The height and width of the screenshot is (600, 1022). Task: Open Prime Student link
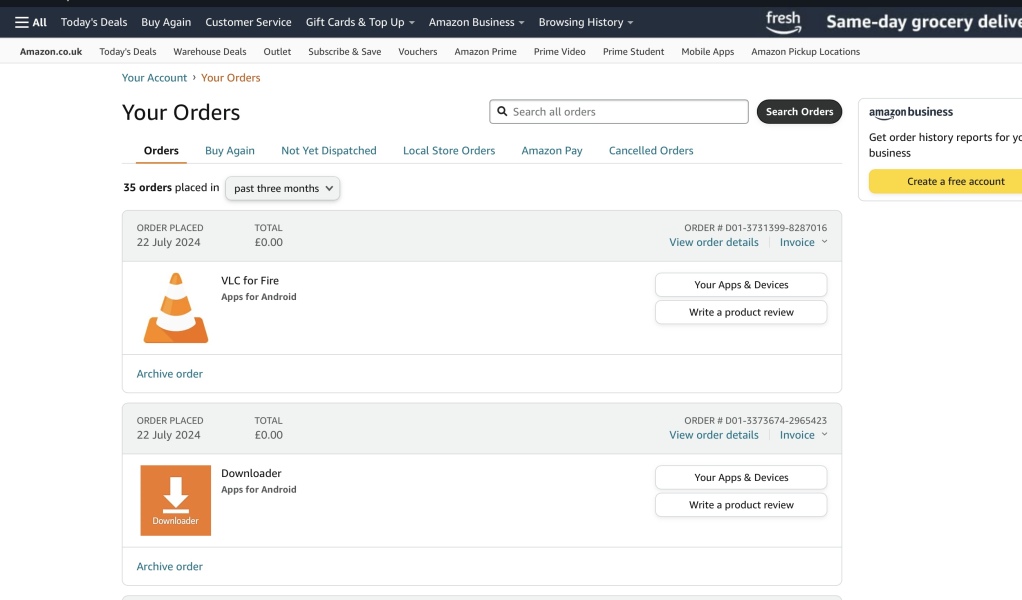pyautogui.click(x=634, y=51)
